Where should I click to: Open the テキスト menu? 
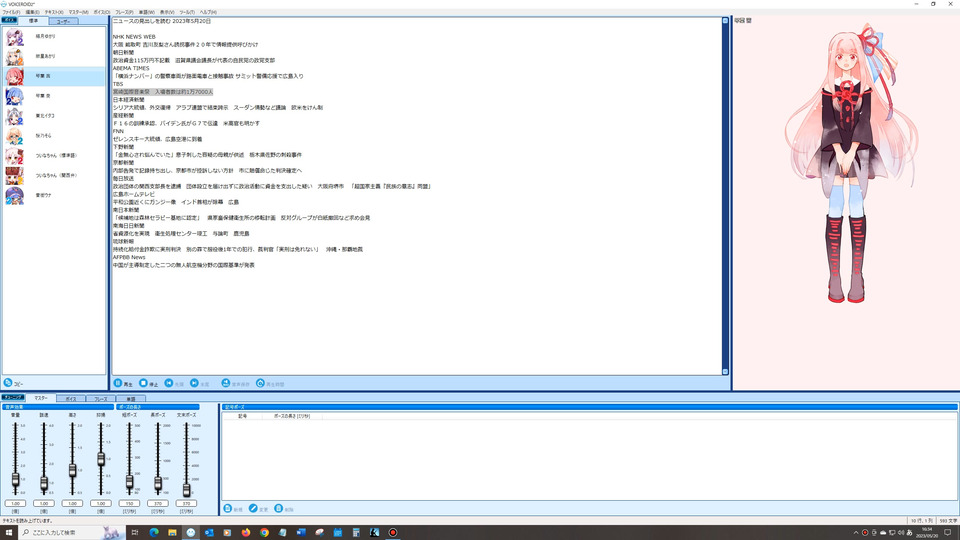(x=54, y=12)
